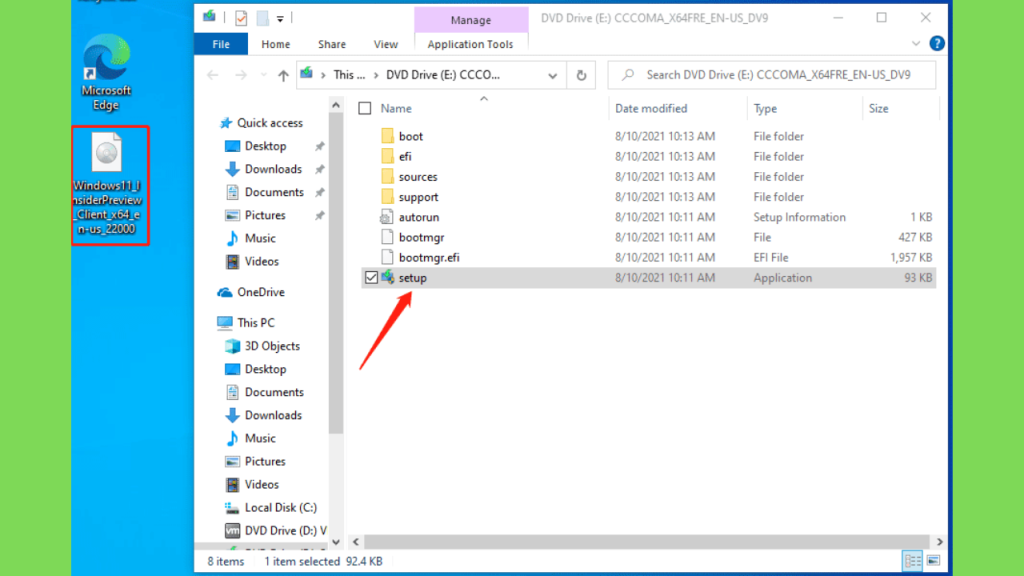This screenshot has width=1024, height=576.
Task: Refresh the DVD Drive folder view
Action: [581, 75]
